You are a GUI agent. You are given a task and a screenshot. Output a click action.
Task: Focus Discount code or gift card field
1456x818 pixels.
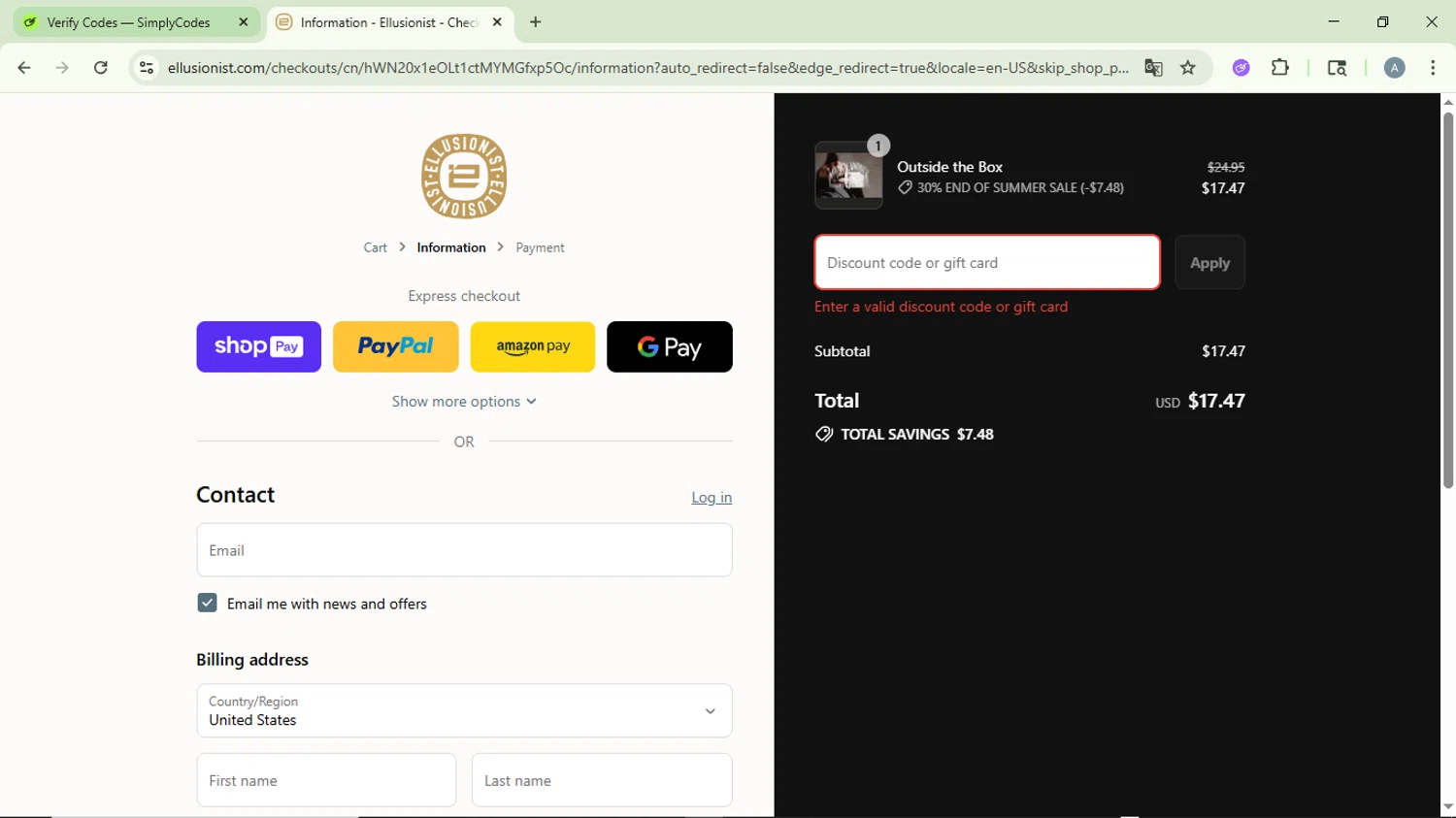pyautogui.click(x=987, y=262)
